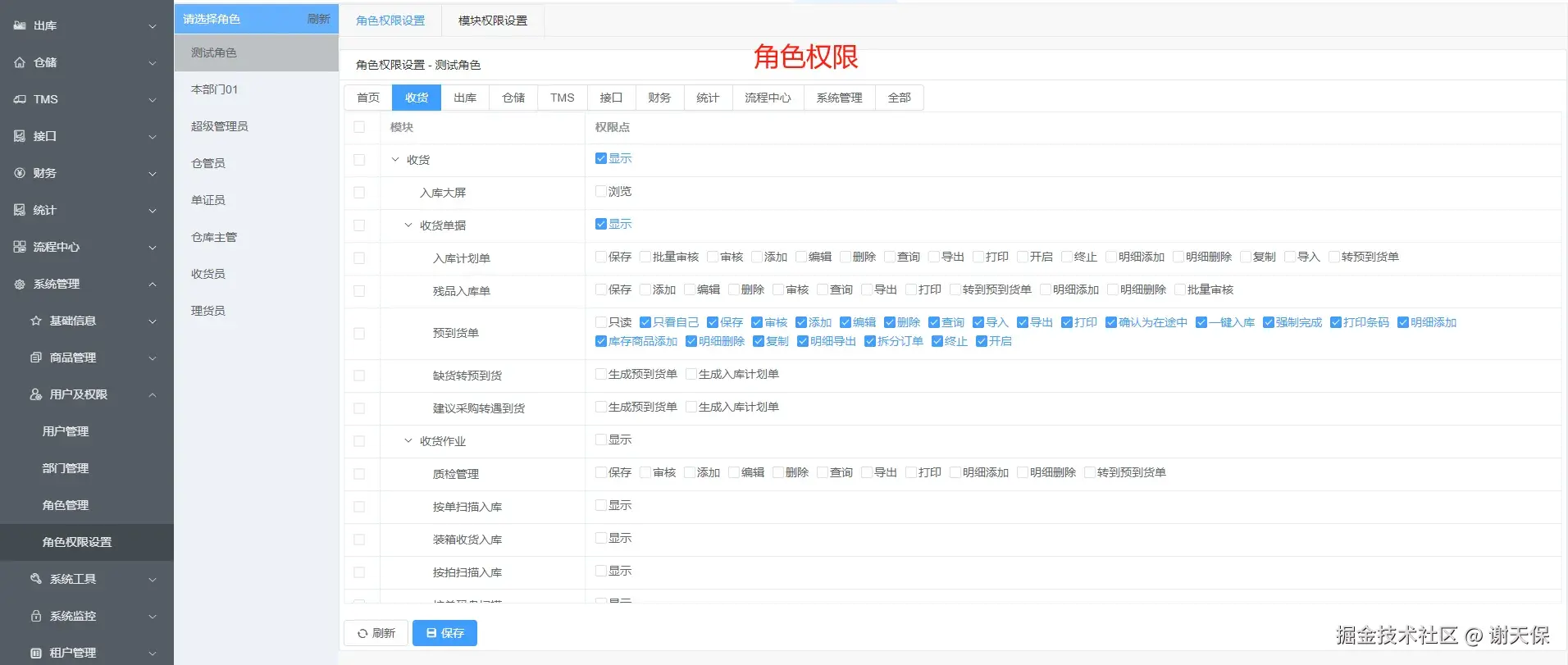Image resolution: width=1568 pixels, height=665 pixels.
Task: Click the 用户及权限 user-lock icon
Action: pos(36,394)
